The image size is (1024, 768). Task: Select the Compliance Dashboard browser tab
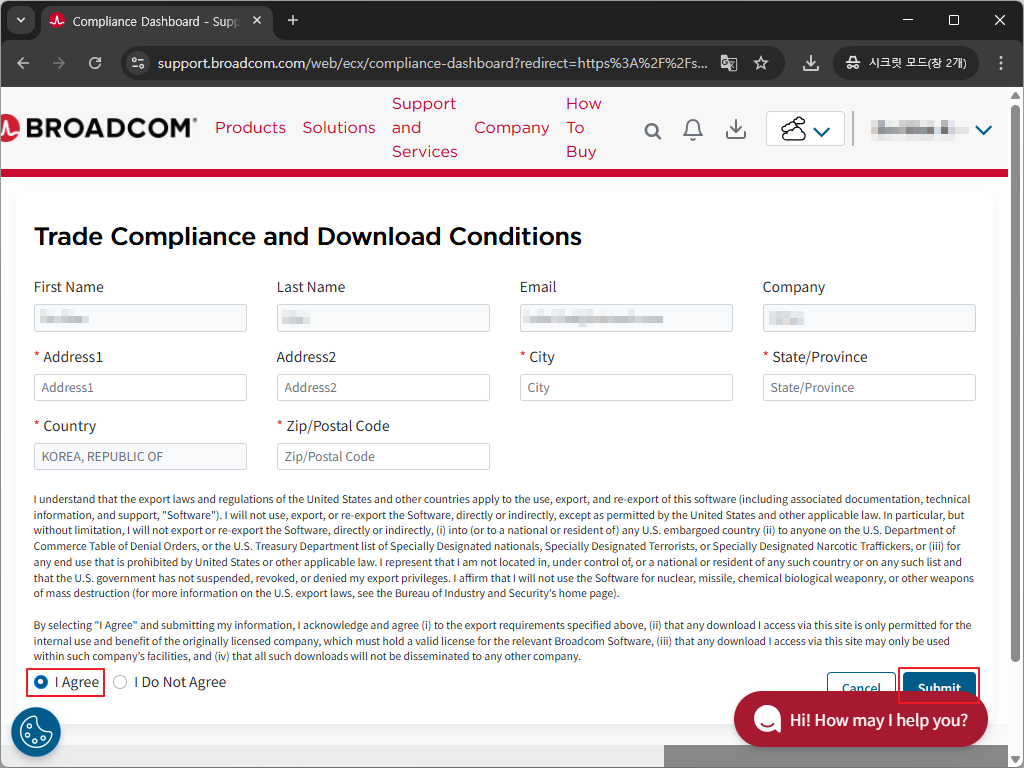pyautogui.click(x=157, y=22)
